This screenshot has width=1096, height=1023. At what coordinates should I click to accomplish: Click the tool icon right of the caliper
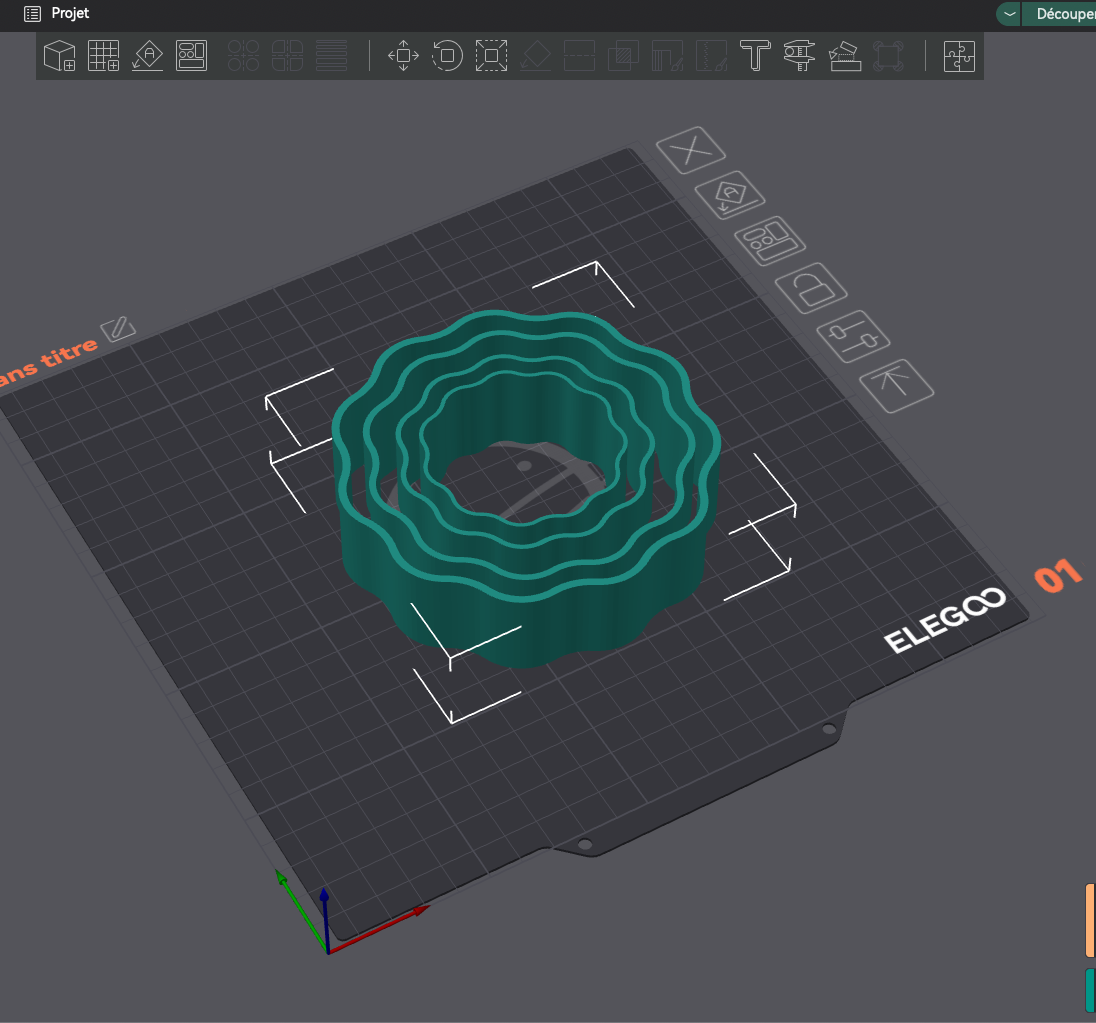point(844,55)
